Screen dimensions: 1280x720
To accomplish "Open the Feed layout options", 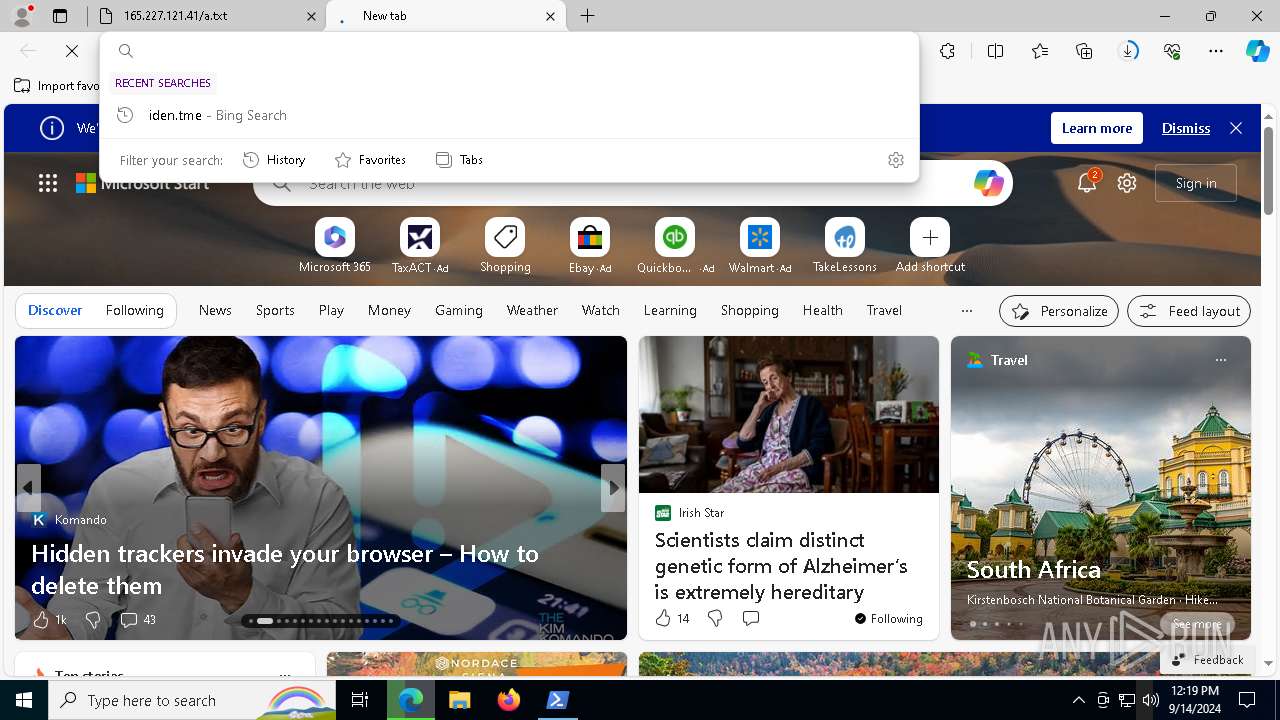I will [x=1189, y=311].
